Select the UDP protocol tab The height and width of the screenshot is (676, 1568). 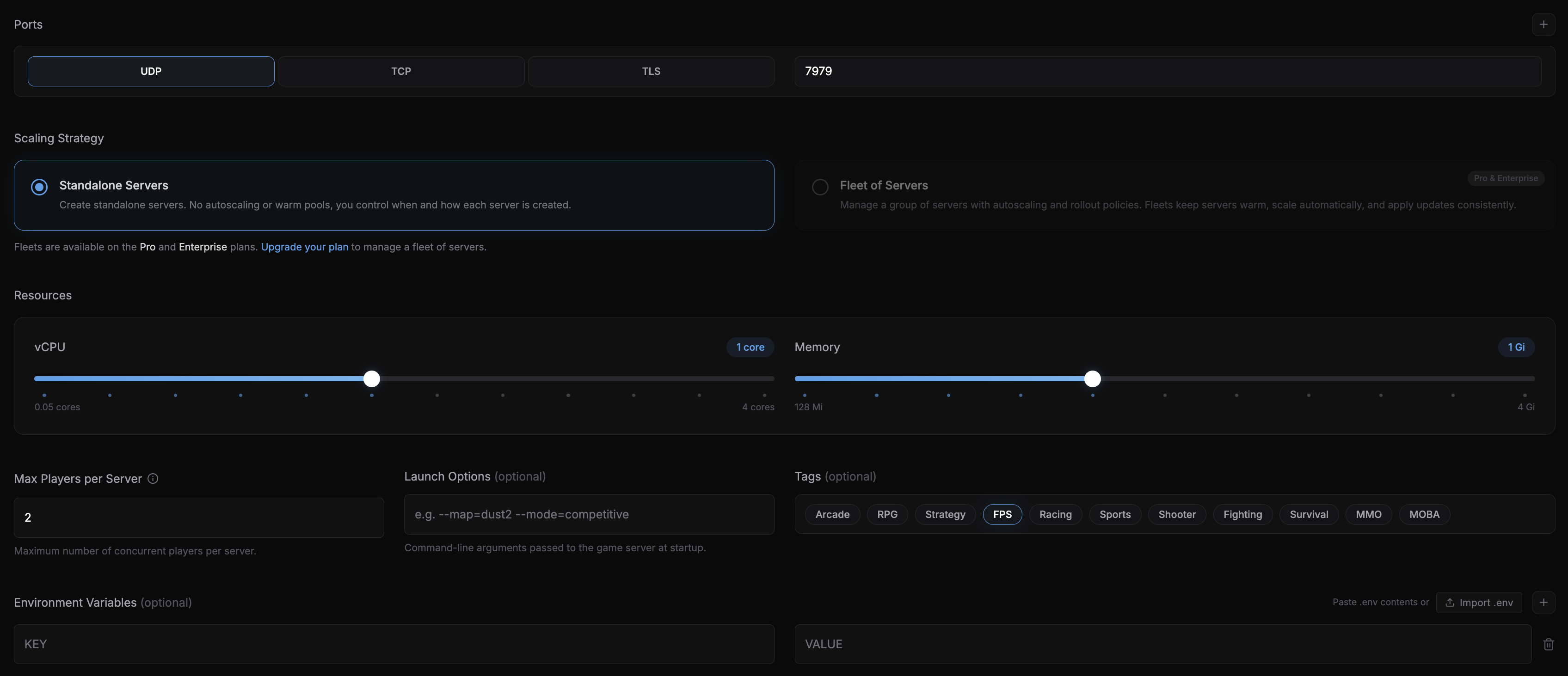coord(151,71)
